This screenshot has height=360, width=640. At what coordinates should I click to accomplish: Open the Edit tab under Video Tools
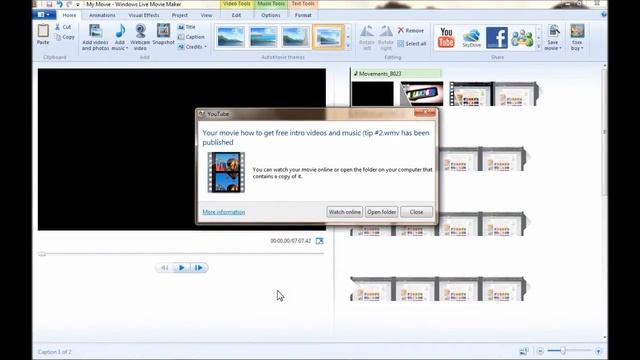tap(236, 15)
